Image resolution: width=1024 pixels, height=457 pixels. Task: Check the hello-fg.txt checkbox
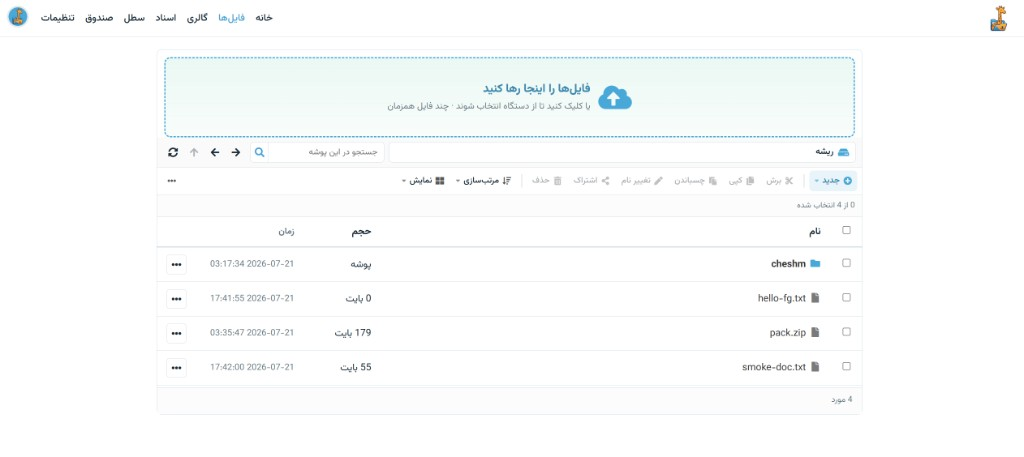(x=846, y=297)
